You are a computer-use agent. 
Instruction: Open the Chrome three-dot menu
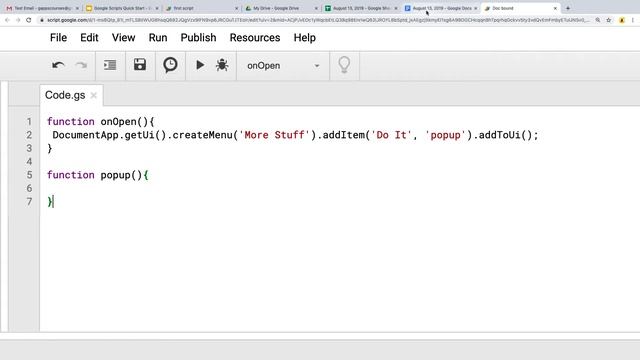point(633,20)
